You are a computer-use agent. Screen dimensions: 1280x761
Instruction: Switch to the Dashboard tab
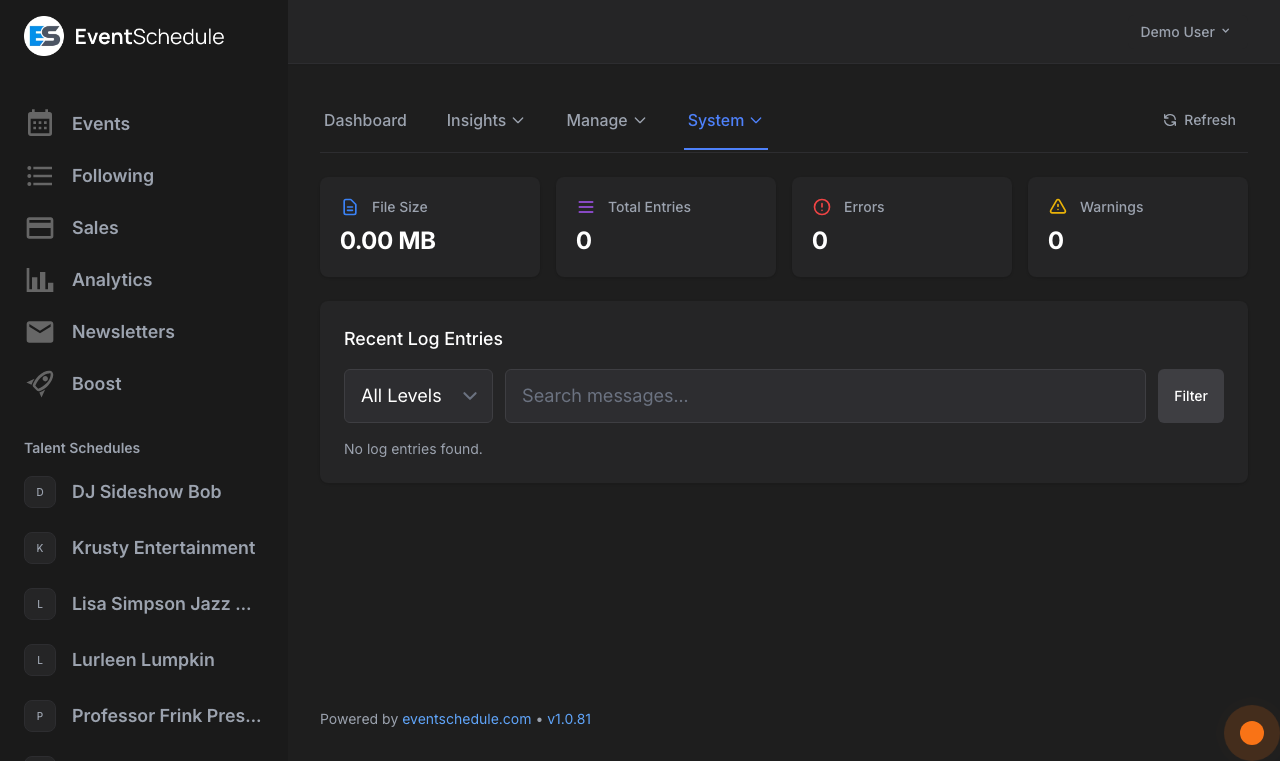tap(365, 120)
